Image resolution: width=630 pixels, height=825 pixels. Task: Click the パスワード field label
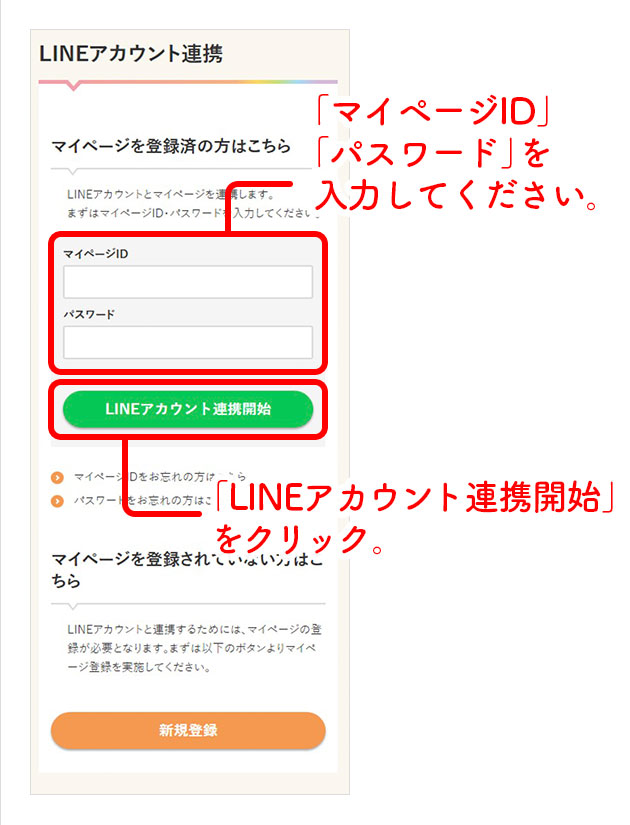[89, 315]
